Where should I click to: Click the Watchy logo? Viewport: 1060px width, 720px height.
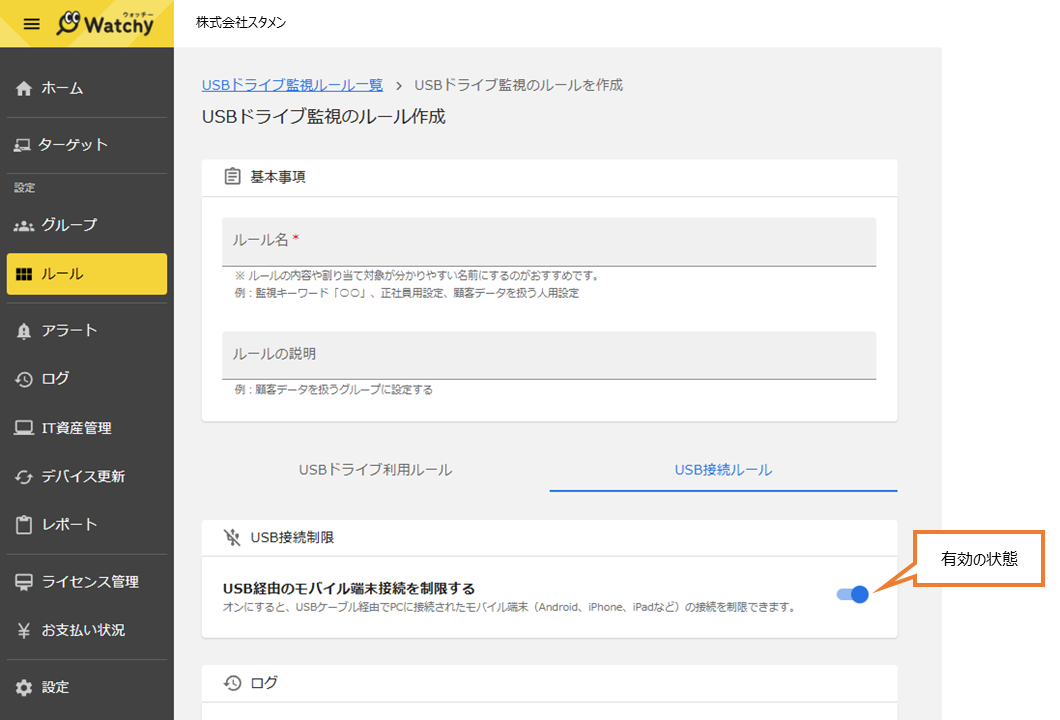pos(105,24)
